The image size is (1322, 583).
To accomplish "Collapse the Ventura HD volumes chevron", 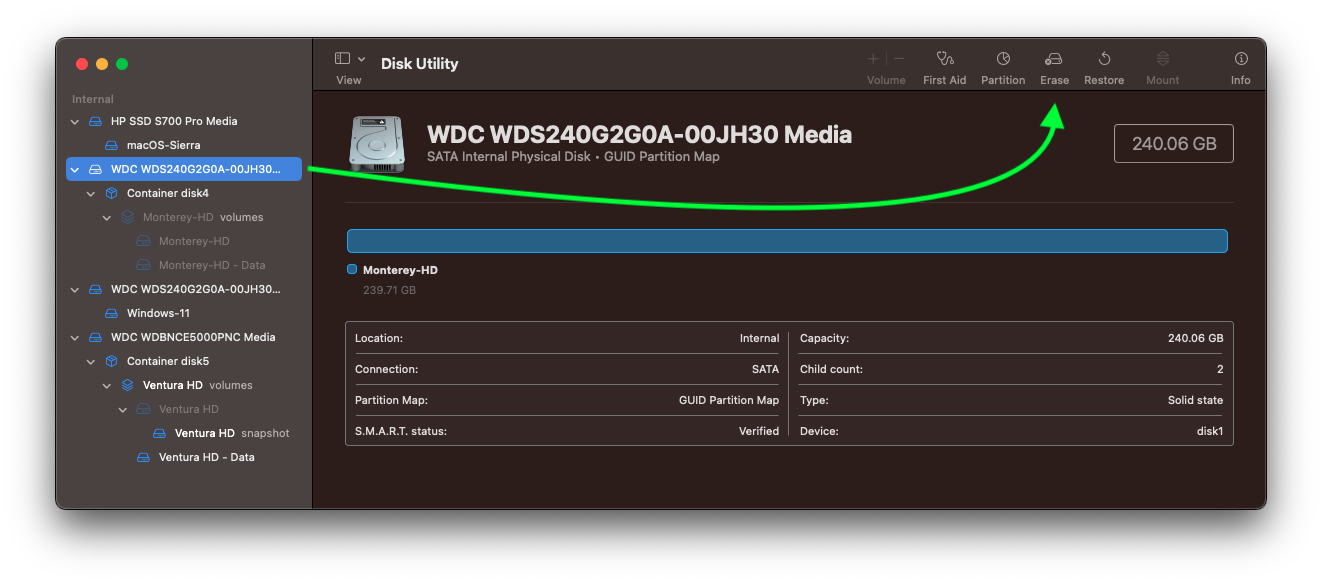I will click(x=107, y=385).
